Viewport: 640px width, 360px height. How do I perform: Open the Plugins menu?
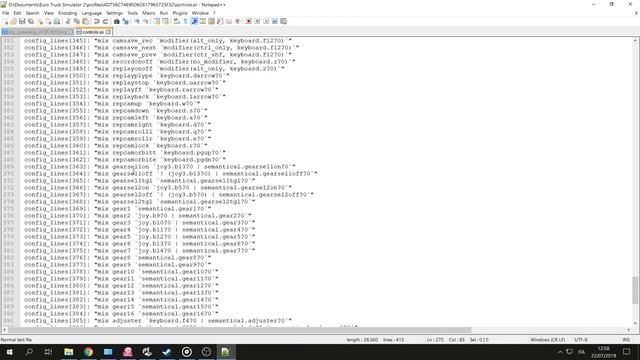pos(180,13)
